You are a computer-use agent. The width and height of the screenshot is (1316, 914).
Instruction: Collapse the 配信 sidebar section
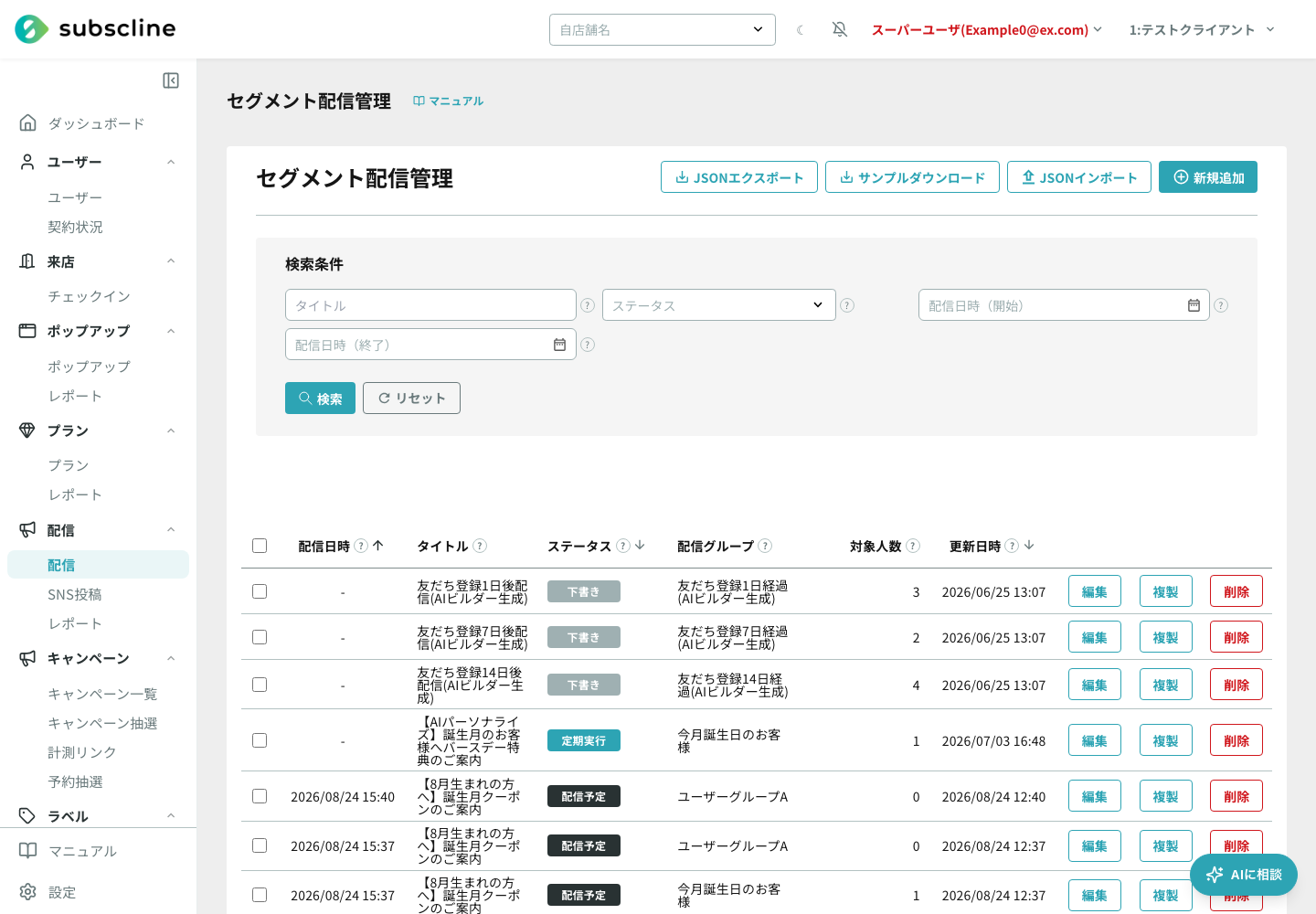171,530
